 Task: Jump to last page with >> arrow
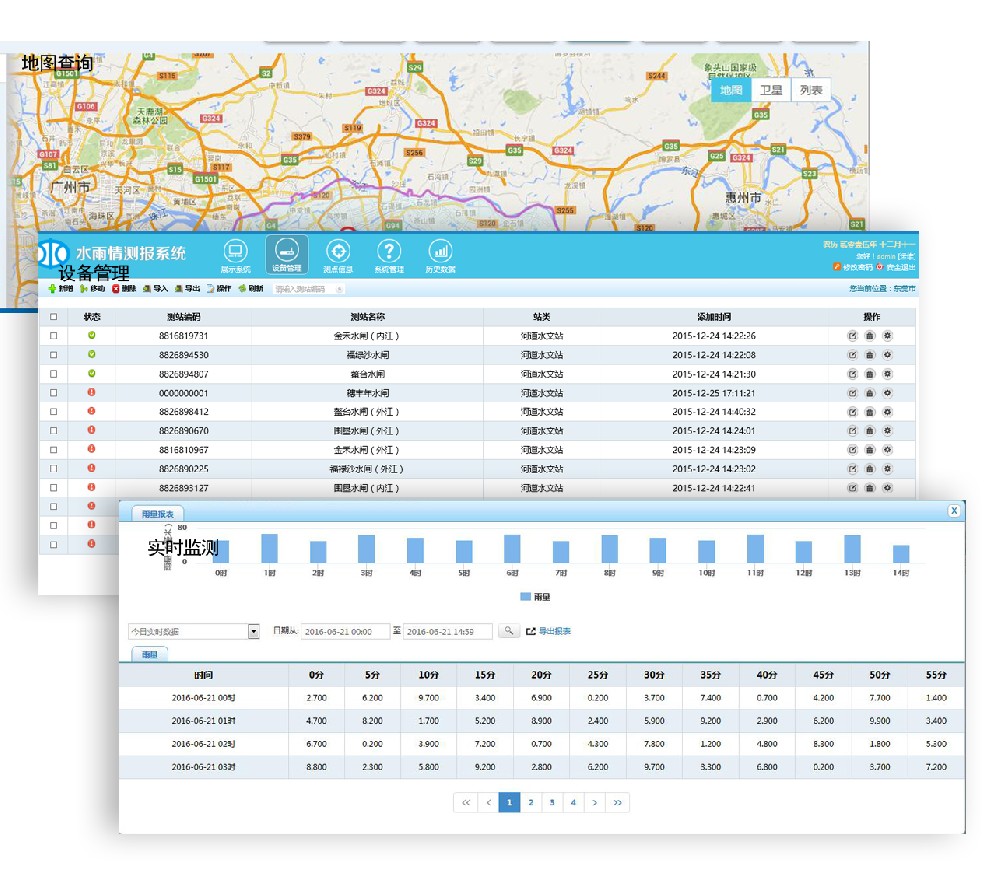tap(618, 802)
